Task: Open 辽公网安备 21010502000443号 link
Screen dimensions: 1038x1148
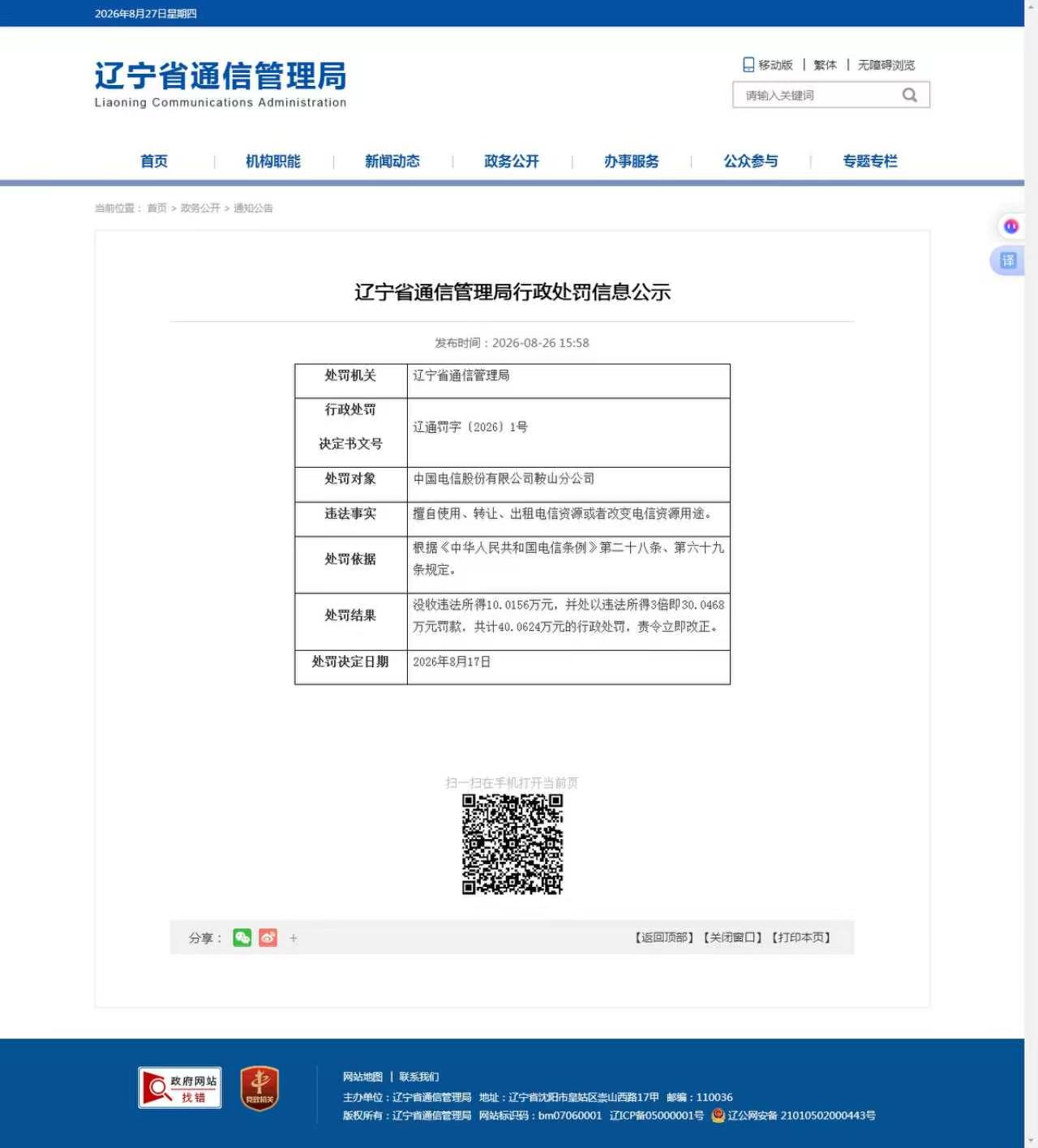Action: (x=801, y=1116)
